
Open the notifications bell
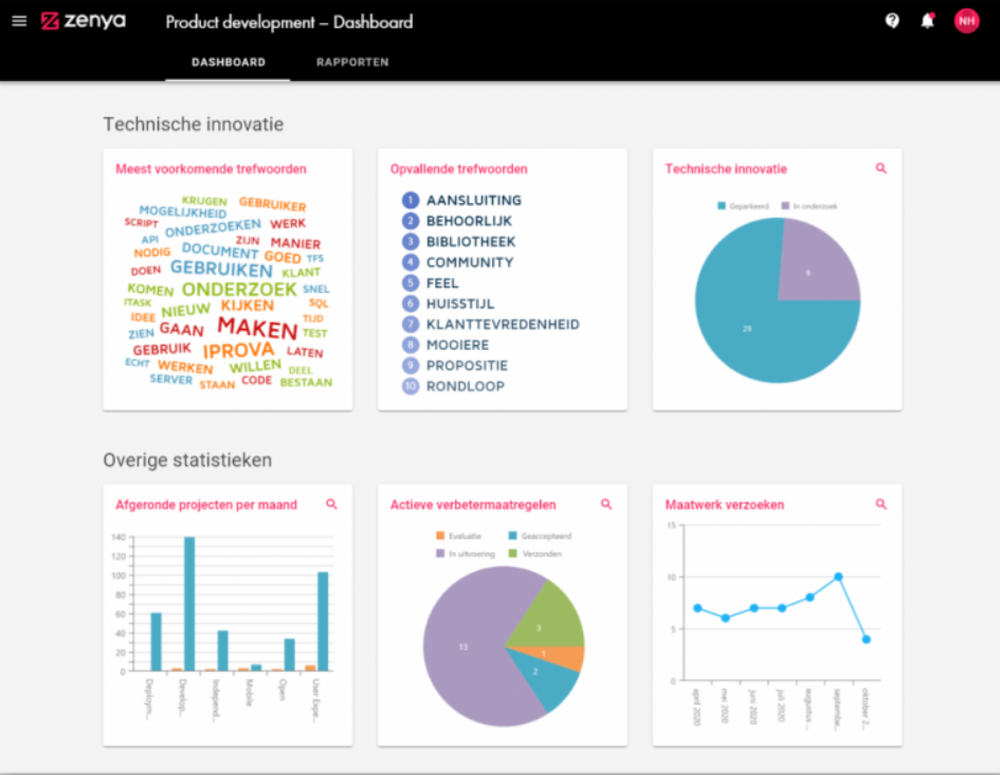(x=927, y=21)
